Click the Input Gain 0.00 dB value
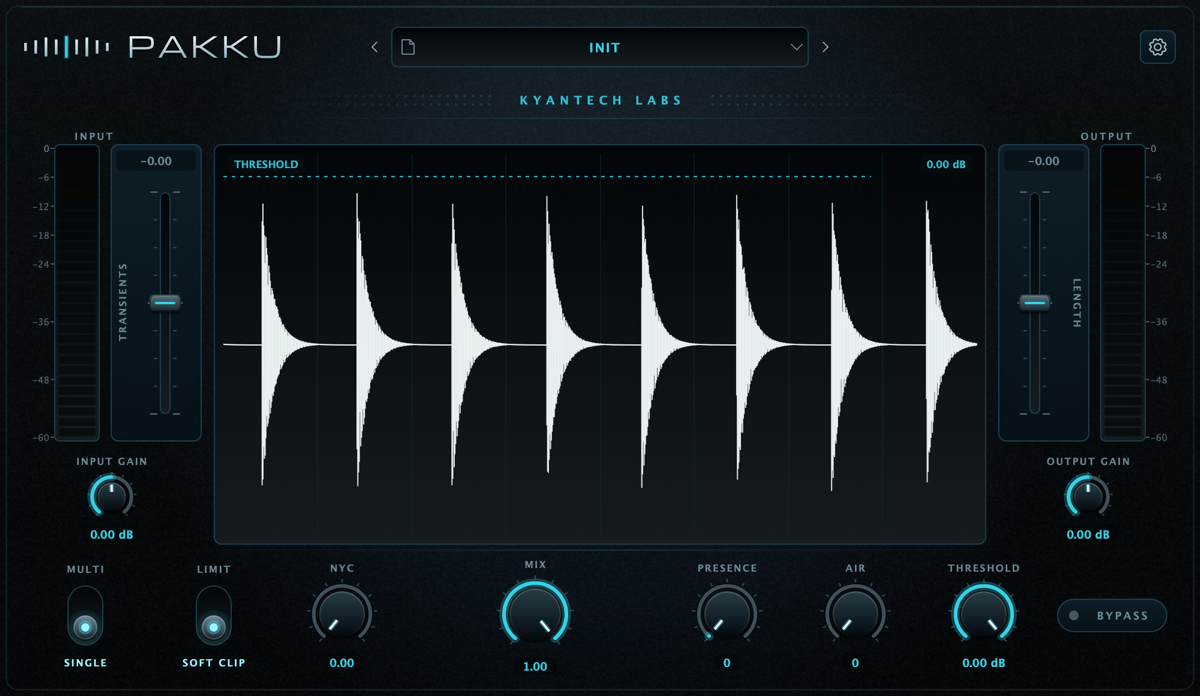Image resolution: width=1200 pixels, height=696 pixels. click(x=111, y=535)
